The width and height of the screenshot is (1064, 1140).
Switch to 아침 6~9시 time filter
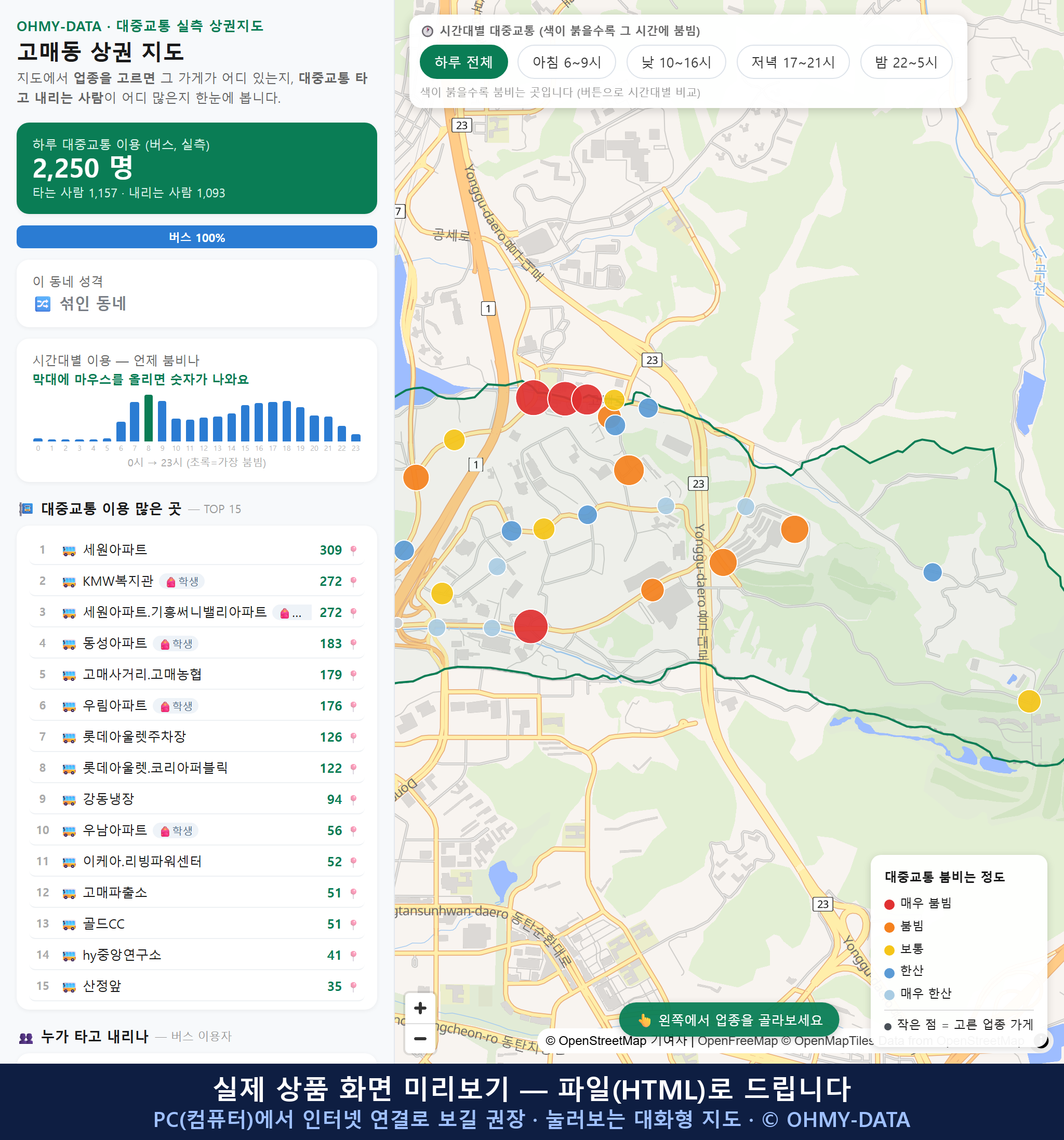point(567,62)
